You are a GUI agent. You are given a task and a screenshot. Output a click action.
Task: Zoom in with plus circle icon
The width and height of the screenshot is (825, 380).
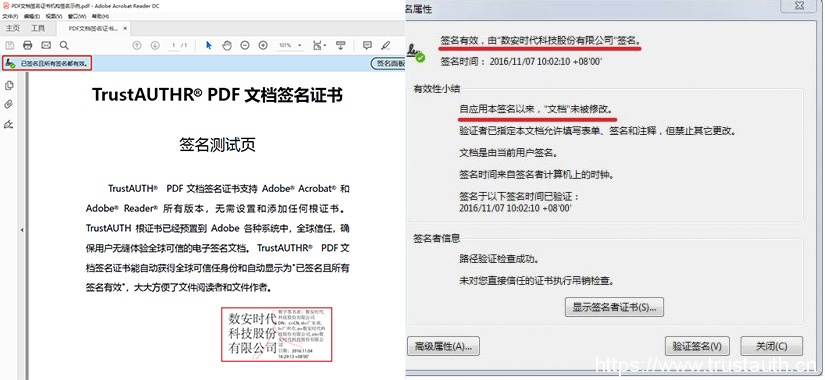pos(263,45)
